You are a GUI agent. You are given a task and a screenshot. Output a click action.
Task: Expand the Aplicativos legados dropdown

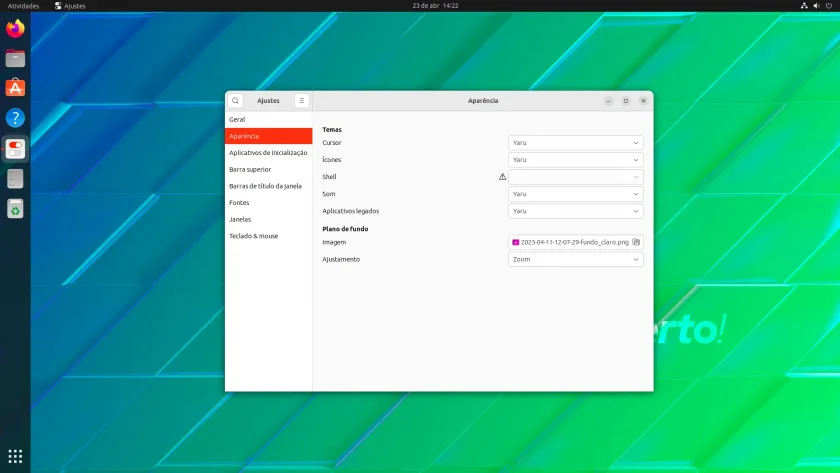coord(575,211)
